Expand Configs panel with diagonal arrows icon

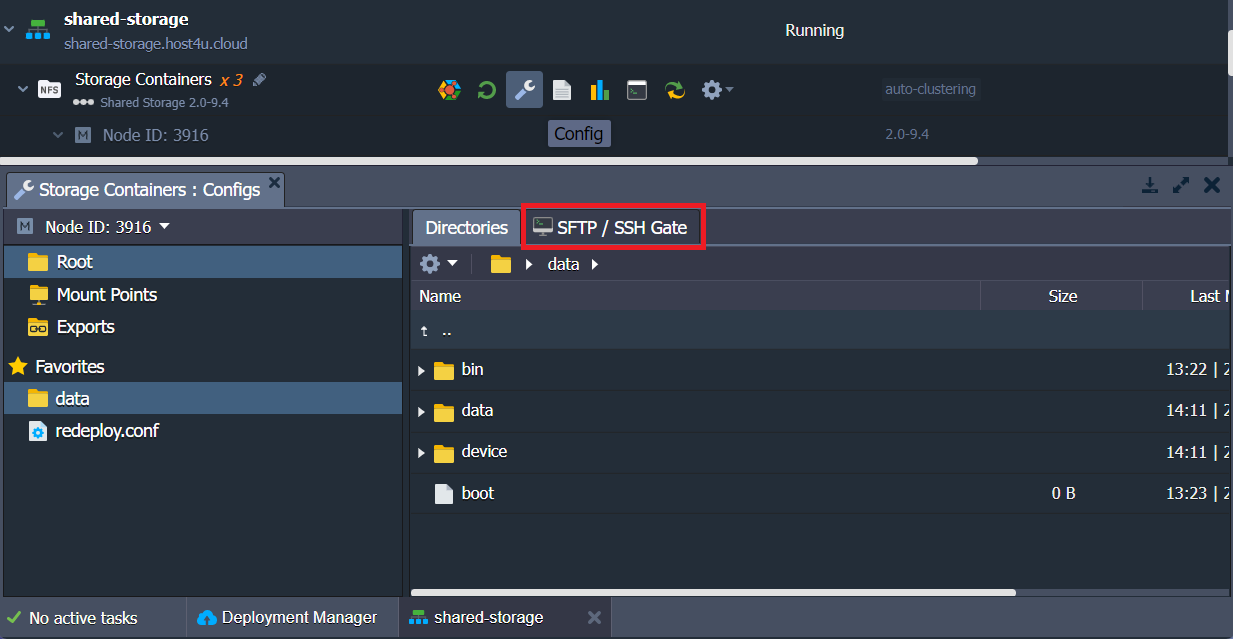point(1180,185)
